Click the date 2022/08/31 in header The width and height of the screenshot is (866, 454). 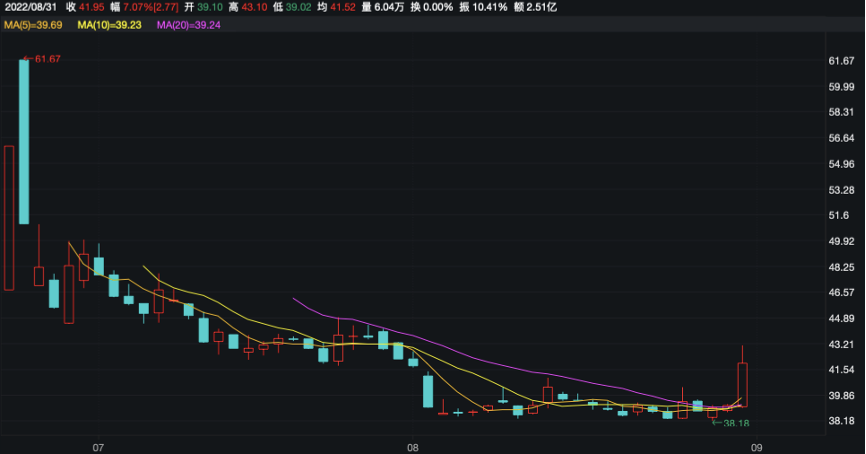pos(31,7)
